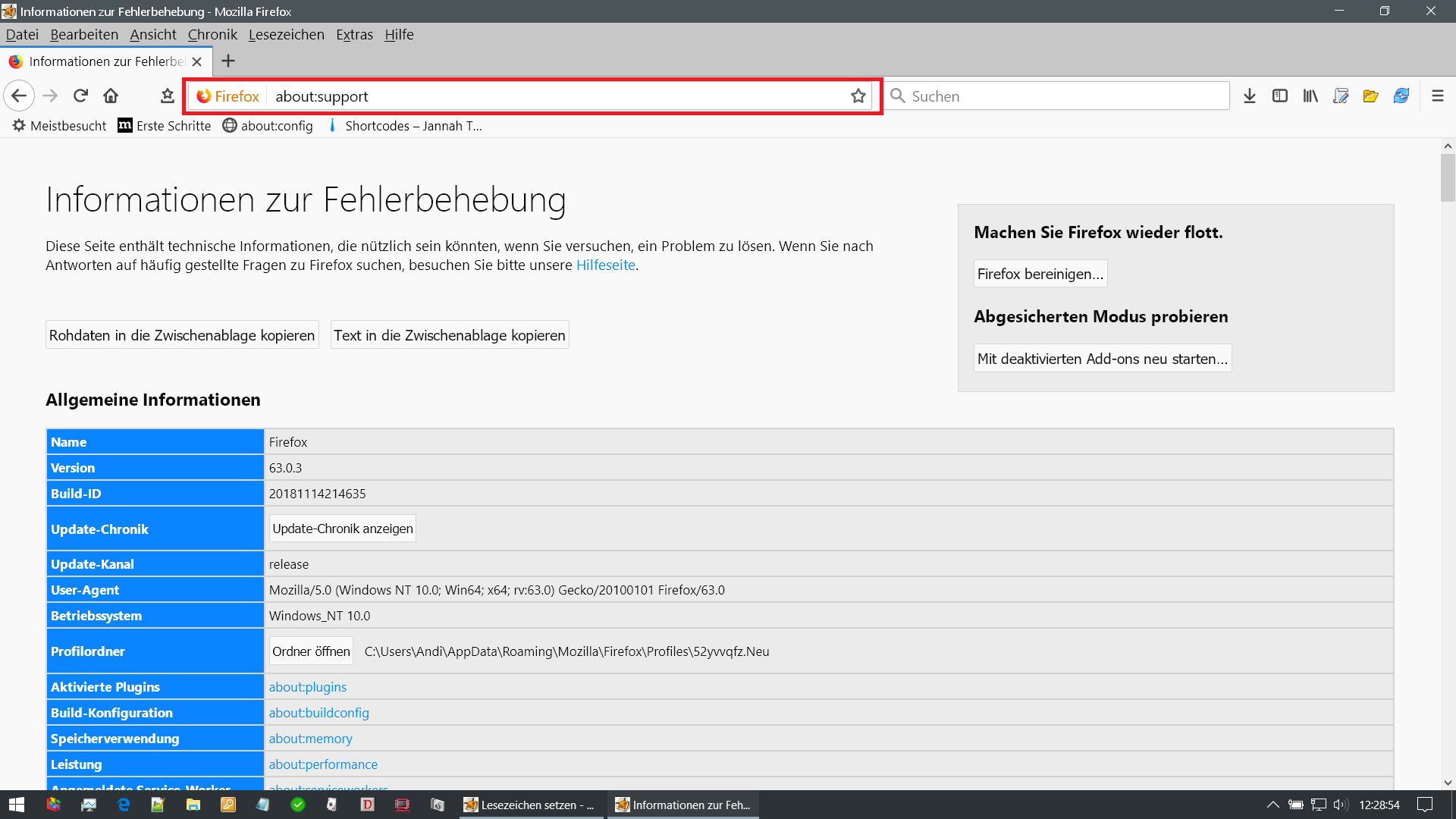Click the Firefox bereinigen button

[1040, 274]
